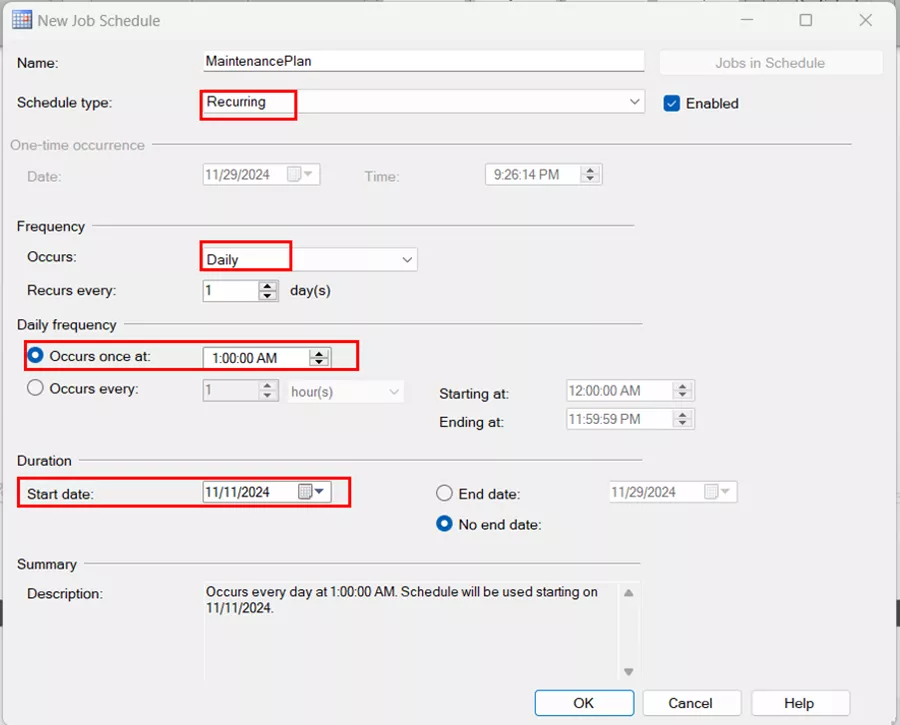Image resolution: width=900 pixels, height=725 pixels.
Task: Open the End date calendar picker
Action: tap(717, 492)
